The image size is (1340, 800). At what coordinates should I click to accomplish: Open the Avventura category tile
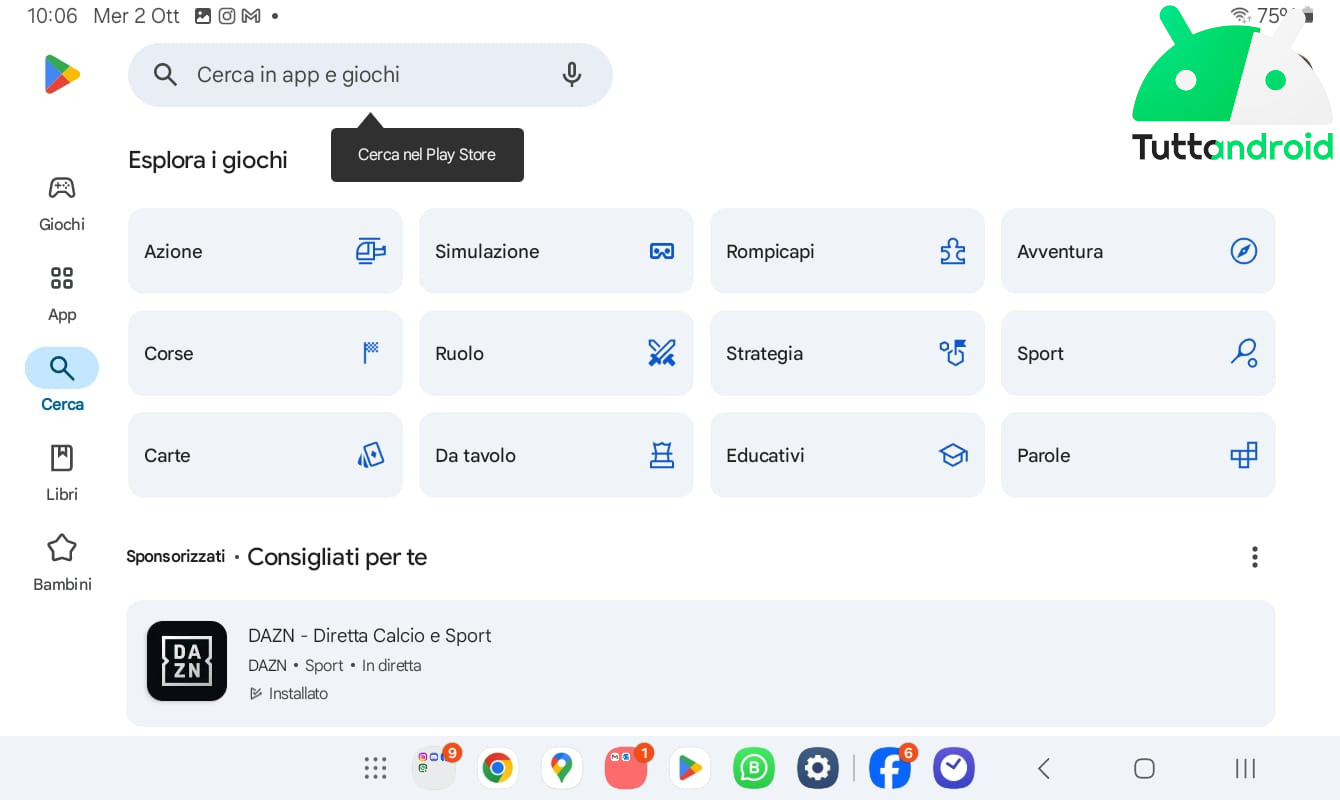(1138, 251)
